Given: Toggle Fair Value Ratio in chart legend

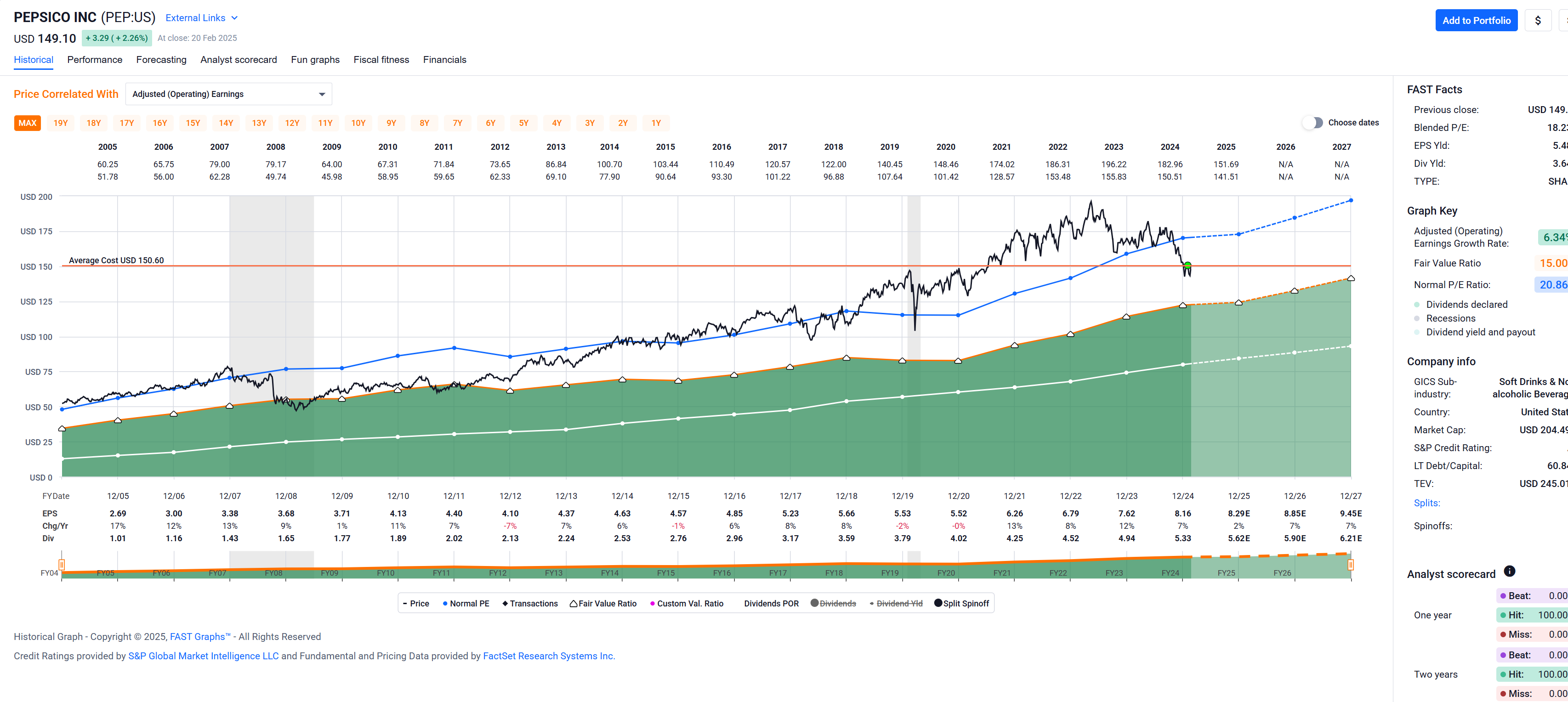Looking at the screenshot, I should pyautogui.click(x=602, y=603).
